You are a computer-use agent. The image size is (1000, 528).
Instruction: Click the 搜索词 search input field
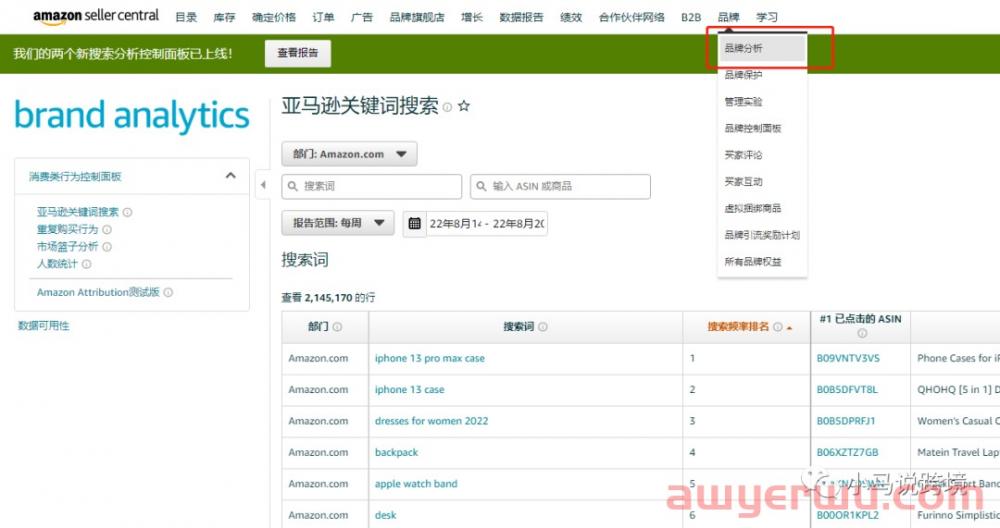(372, 186)
